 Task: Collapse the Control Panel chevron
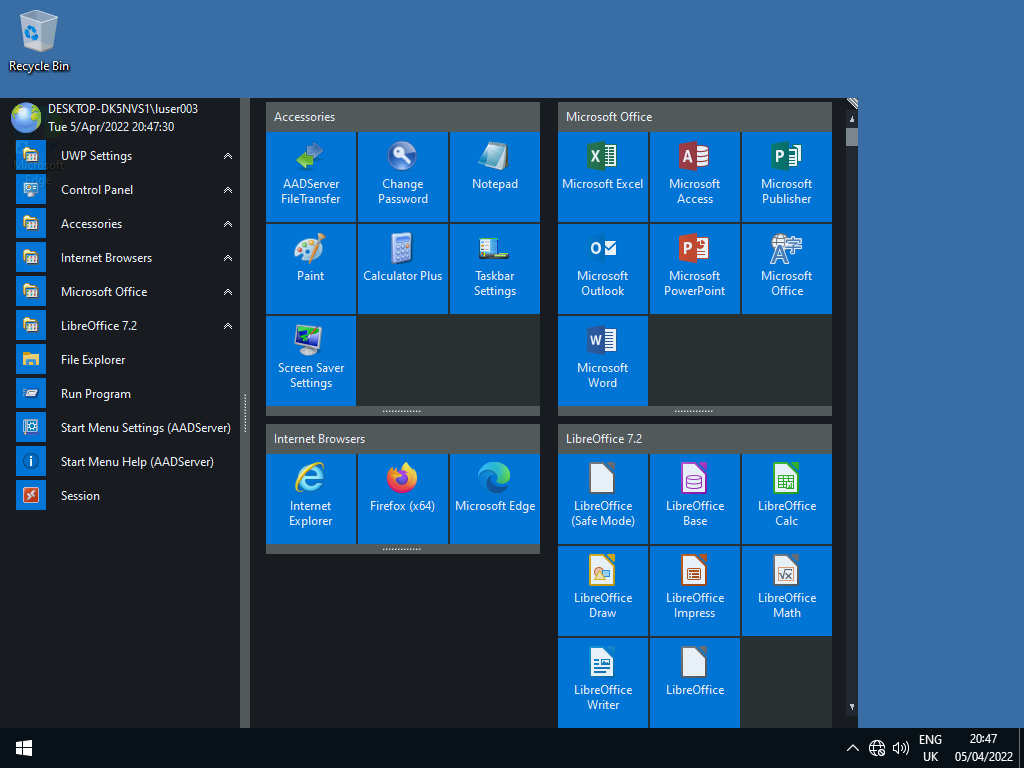click(228, 190)
